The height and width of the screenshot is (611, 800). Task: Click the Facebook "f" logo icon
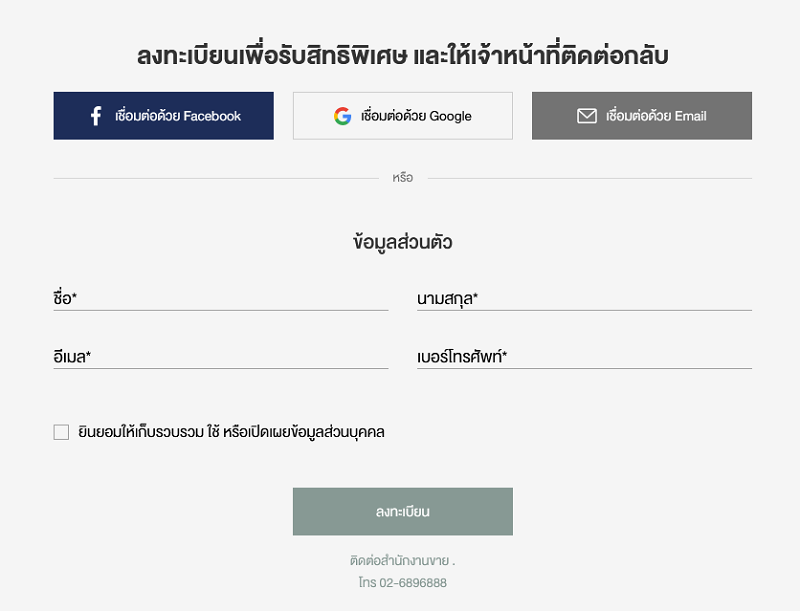click(95, 116)
